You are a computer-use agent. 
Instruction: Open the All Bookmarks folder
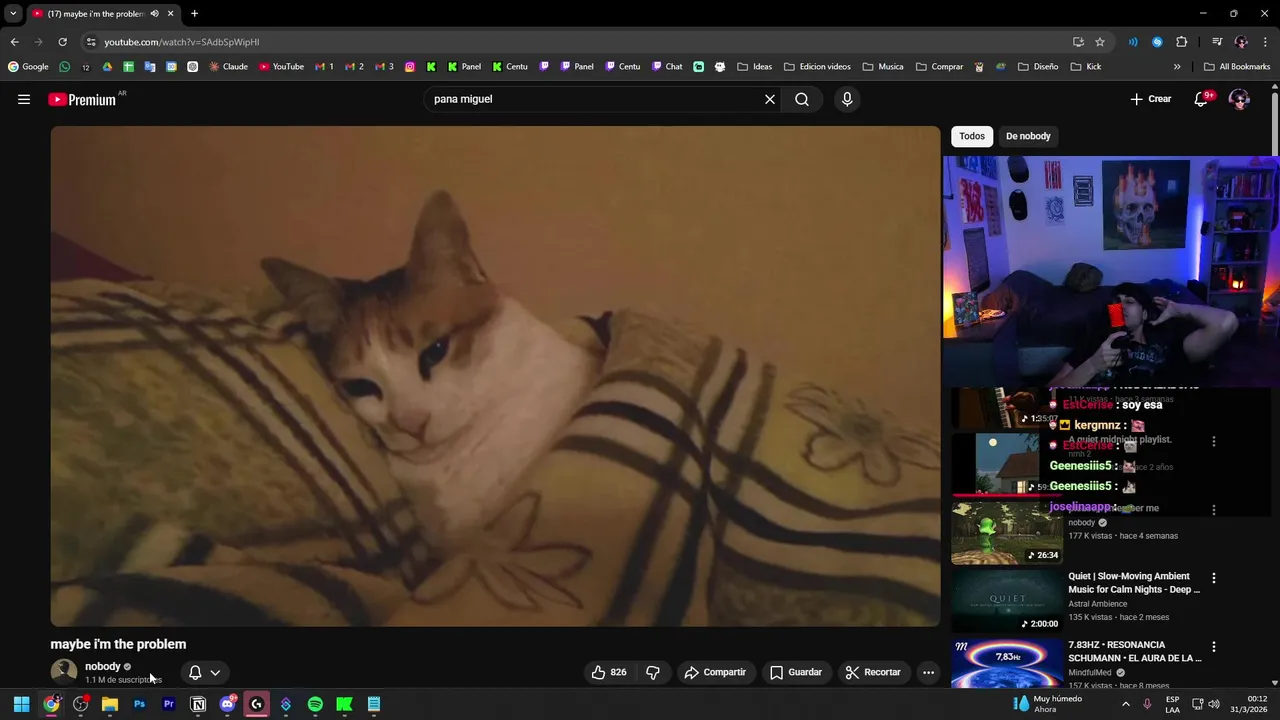click(1237, 67)
